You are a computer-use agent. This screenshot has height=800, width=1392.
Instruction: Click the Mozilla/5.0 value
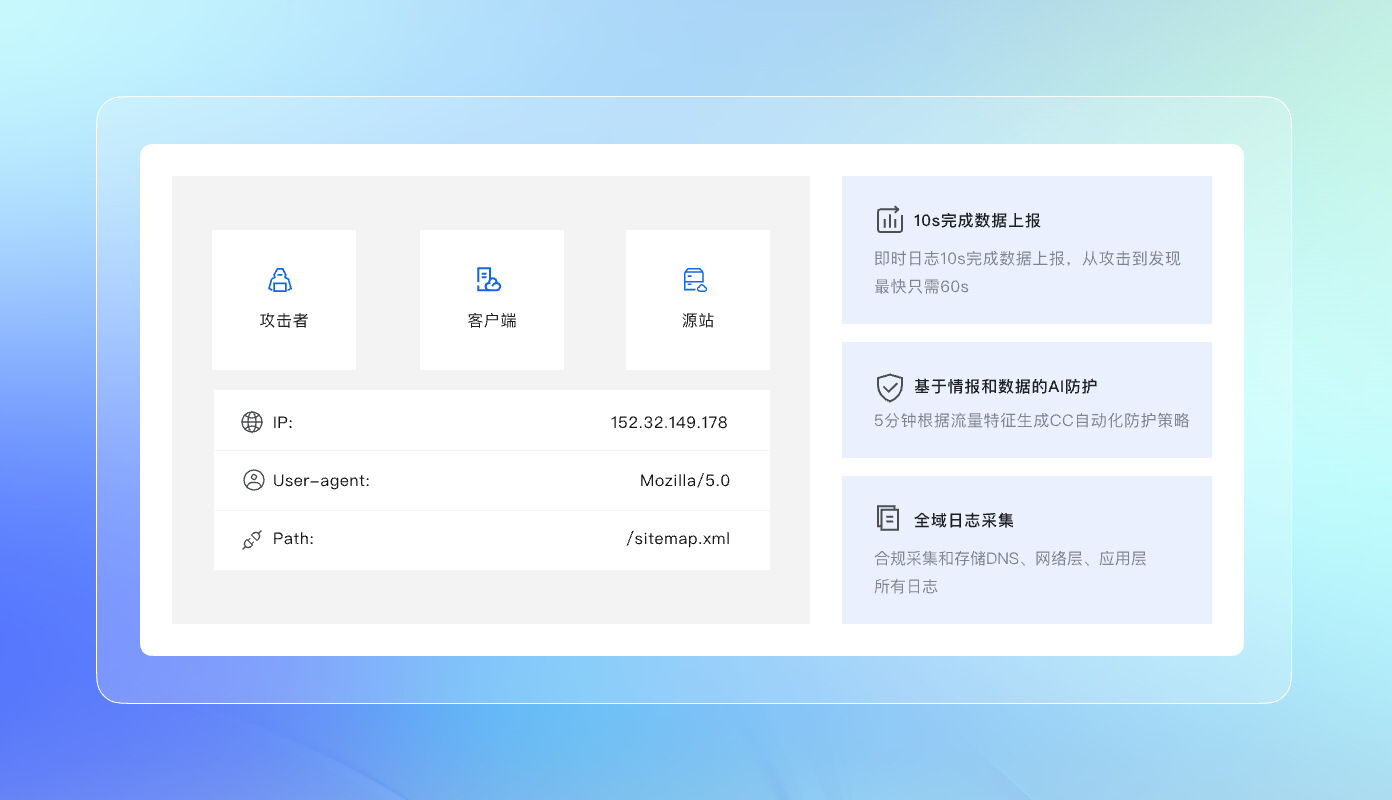(685, 480)
